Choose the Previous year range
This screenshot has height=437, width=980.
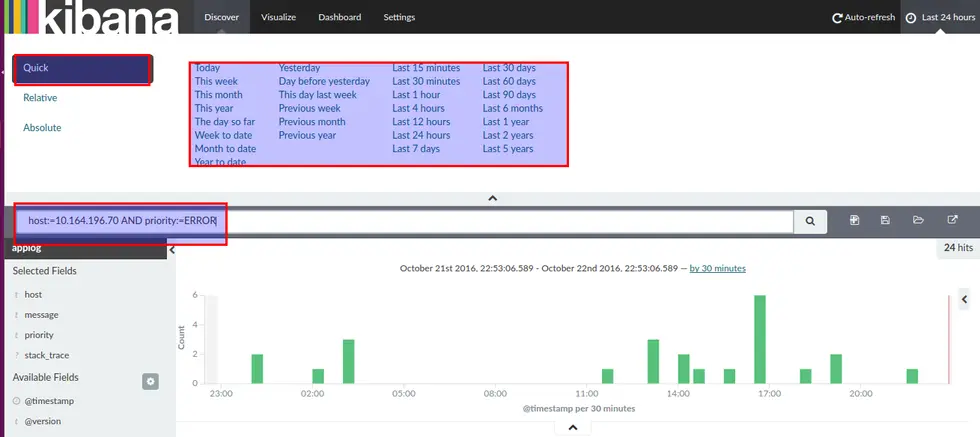coord(307,135)
